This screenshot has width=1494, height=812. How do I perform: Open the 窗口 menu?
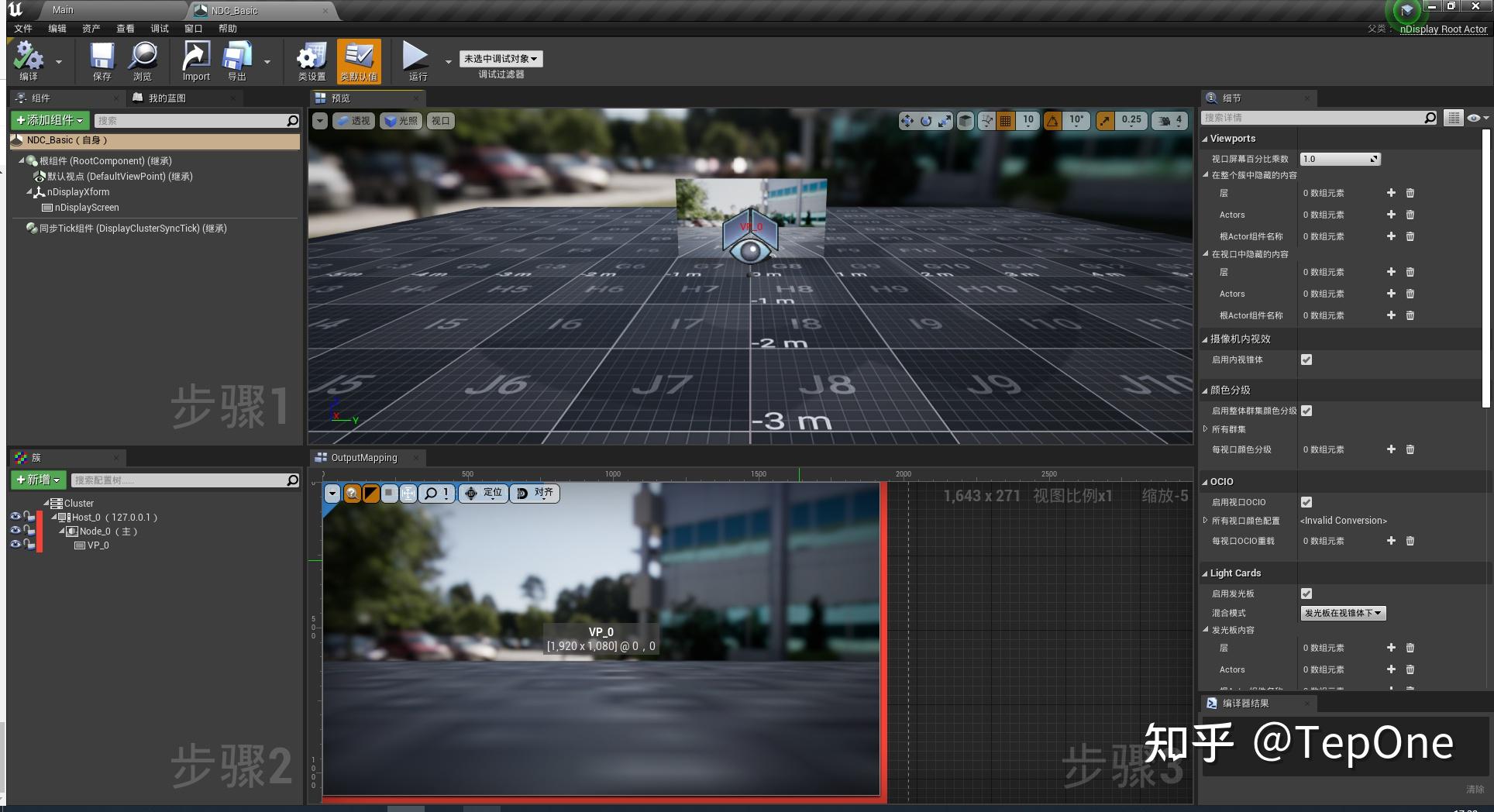click(192, 28)
